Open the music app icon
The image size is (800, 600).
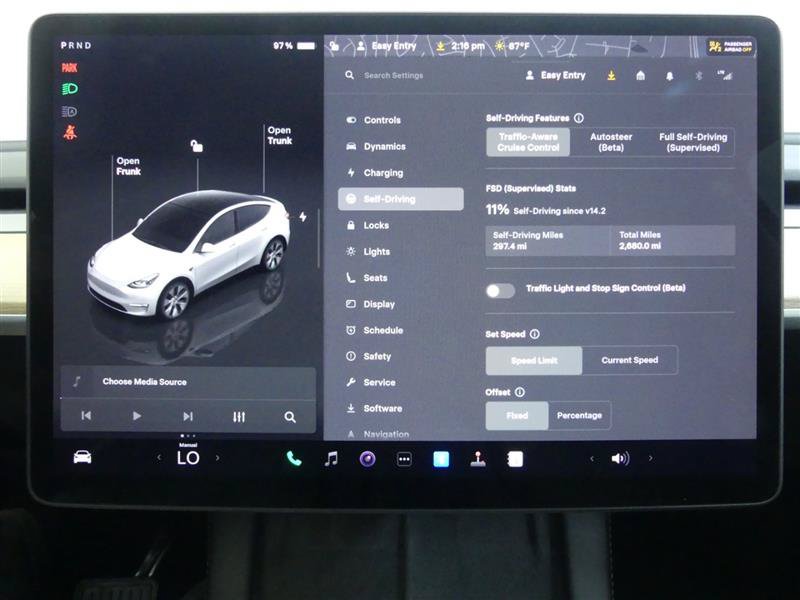[331, 459]
